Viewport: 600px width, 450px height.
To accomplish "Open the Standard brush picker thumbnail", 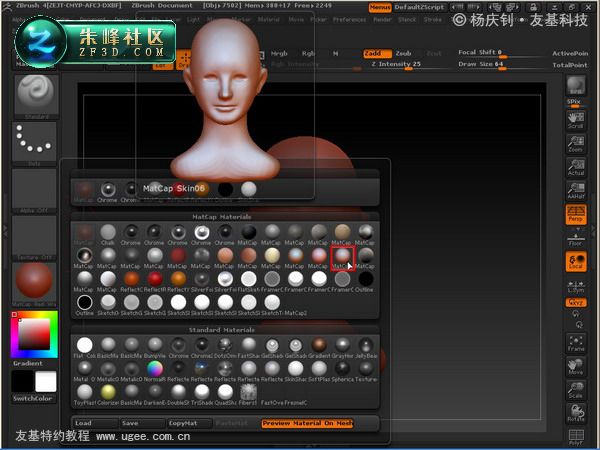I will click(x=36, y=97).
